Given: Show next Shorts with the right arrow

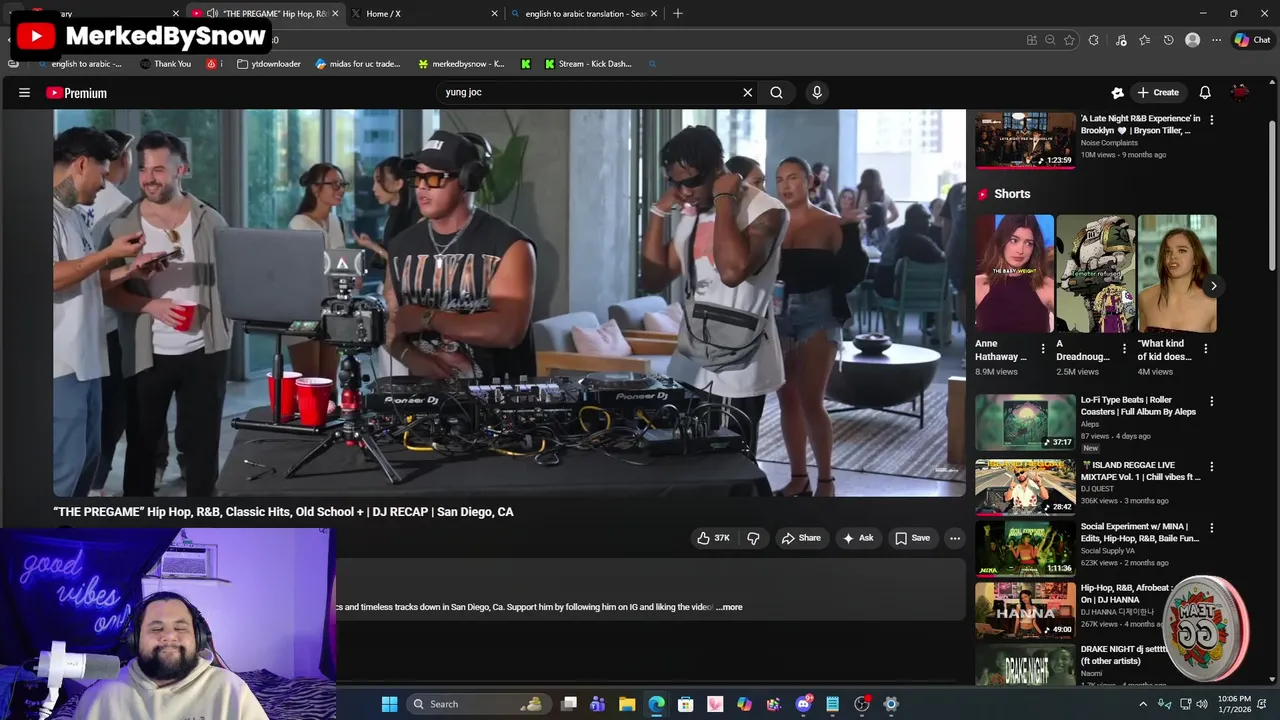Looking at the screenshot, I should click(1213, 286).
